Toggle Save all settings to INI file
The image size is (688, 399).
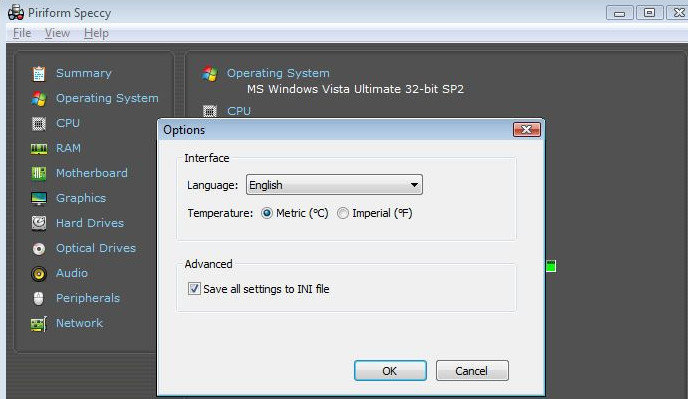point(259,289)
